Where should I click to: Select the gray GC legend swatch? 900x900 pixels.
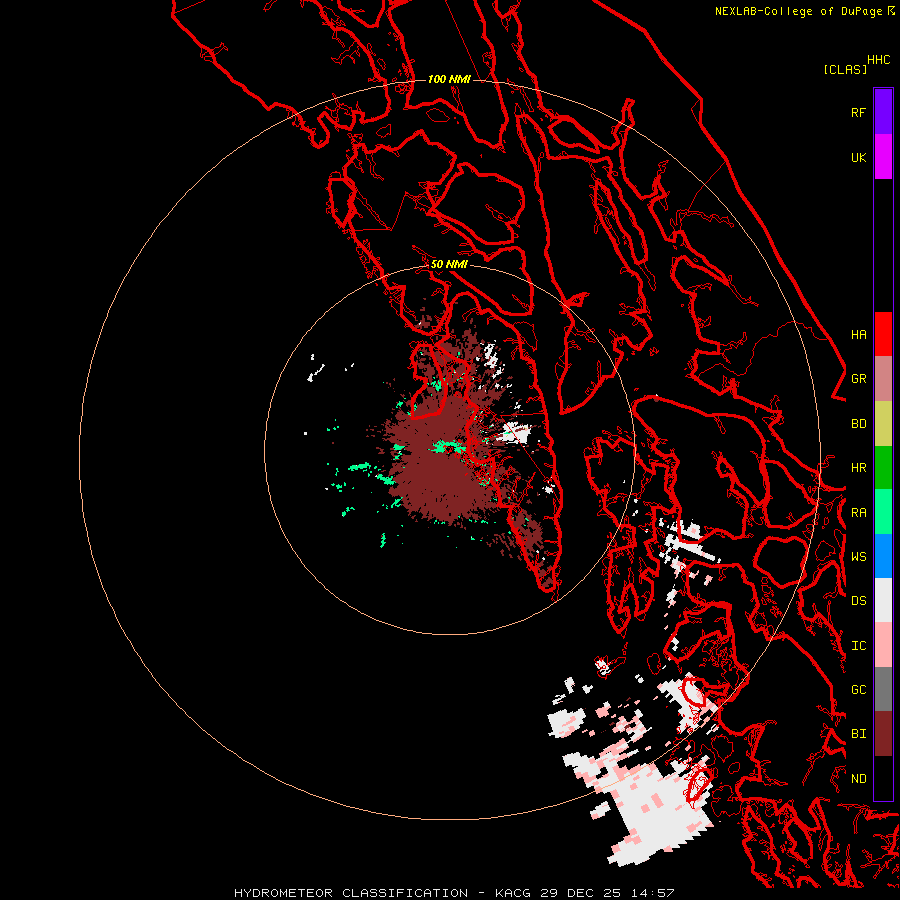tap(883, 689)
